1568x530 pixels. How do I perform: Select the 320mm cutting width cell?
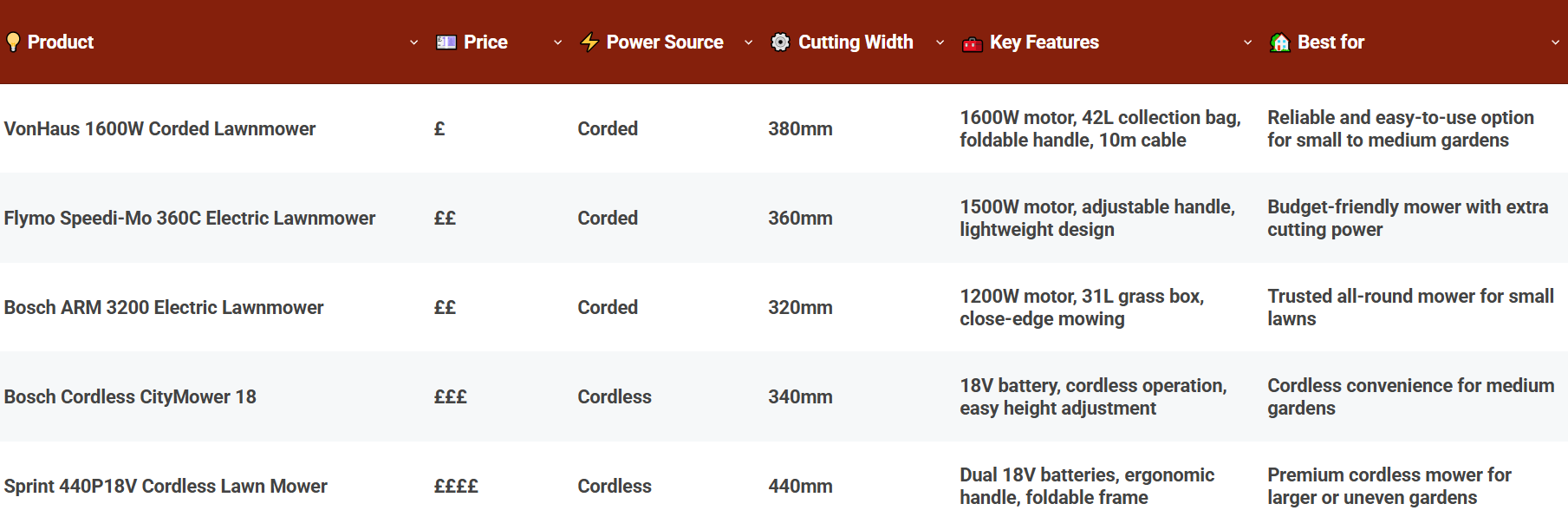(x=800, y=308)
